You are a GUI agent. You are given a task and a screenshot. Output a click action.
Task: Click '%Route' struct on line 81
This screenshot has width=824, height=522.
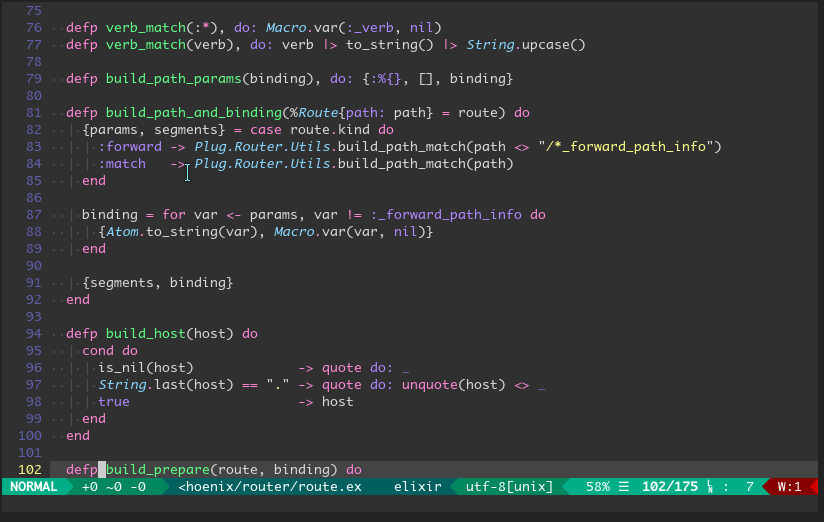314,112
